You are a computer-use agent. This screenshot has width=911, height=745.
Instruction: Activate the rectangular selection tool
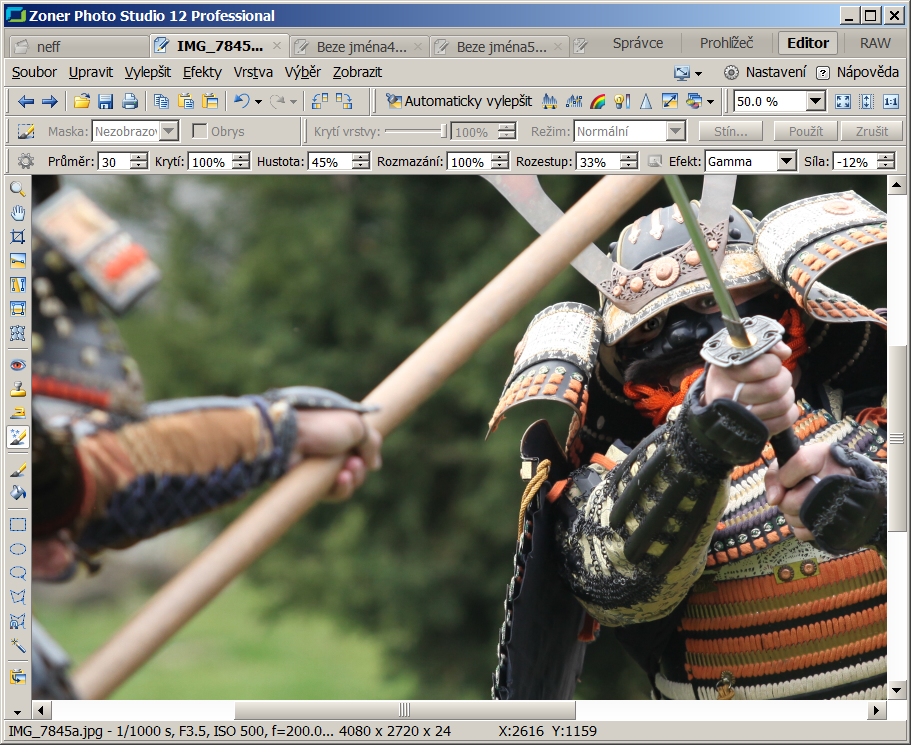point(17,524)
